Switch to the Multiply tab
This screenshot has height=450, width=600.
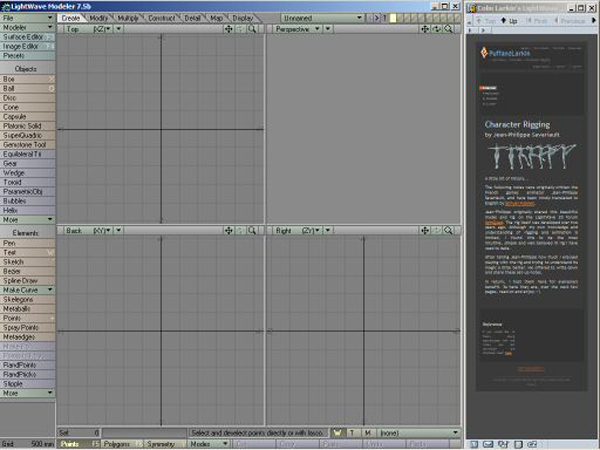tap(128, 18)
